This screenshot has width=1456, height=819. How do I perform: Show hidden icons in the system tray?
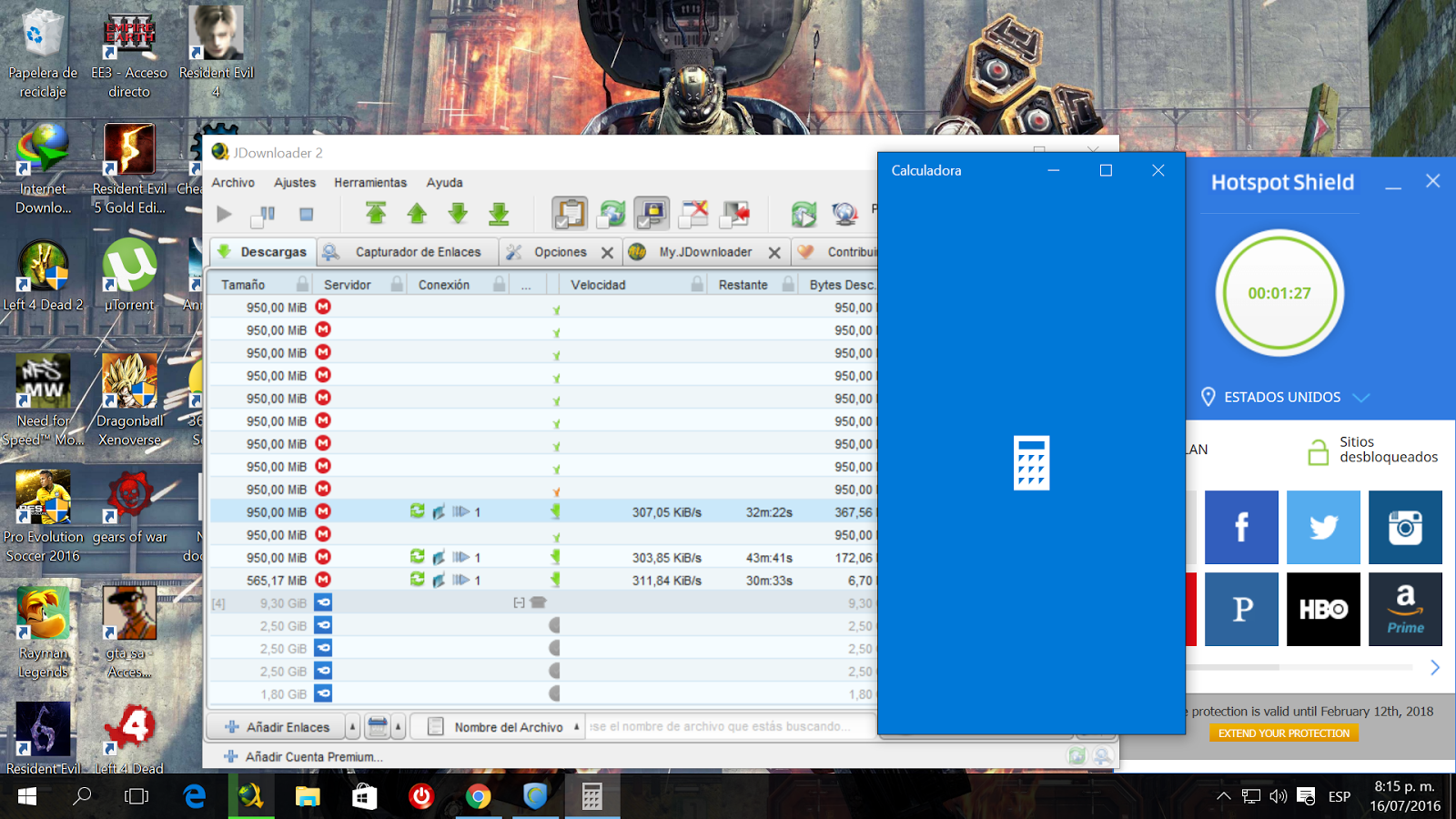pyautogui.click(x=1224, y=797)
